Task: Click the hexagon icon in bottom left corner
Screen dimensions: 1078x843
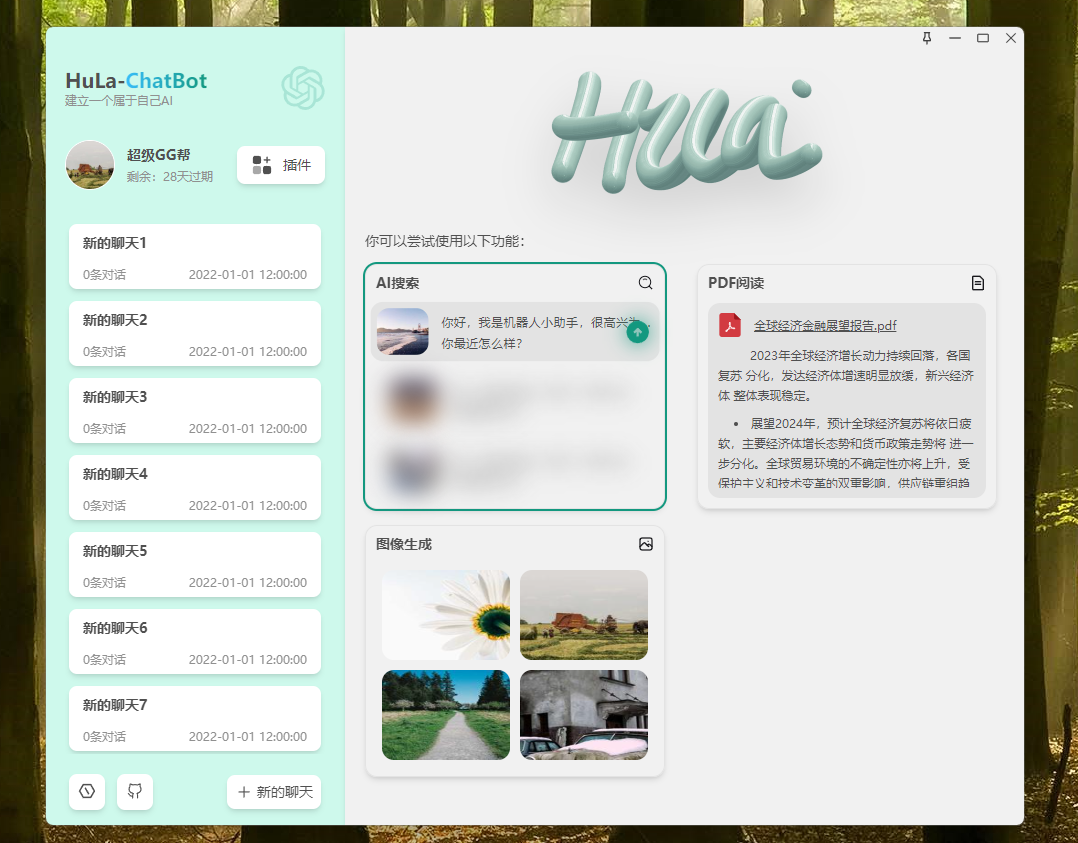Action: coord(87,791)
